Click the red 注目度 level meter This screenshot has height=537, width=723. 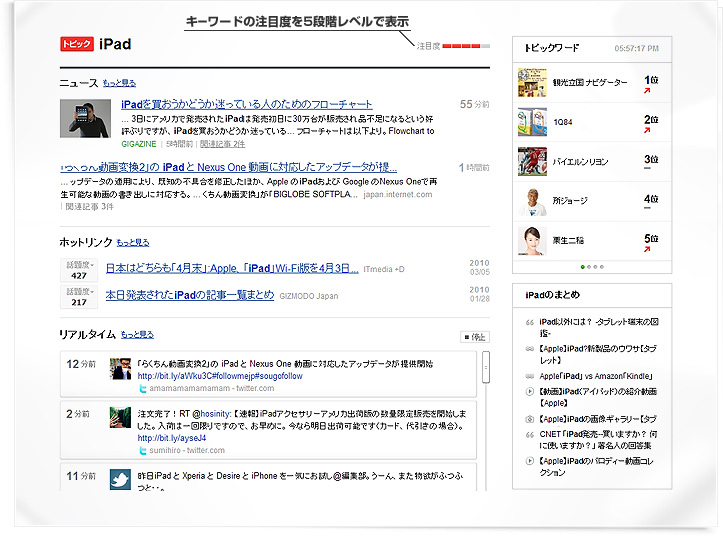tap(466, 46)
